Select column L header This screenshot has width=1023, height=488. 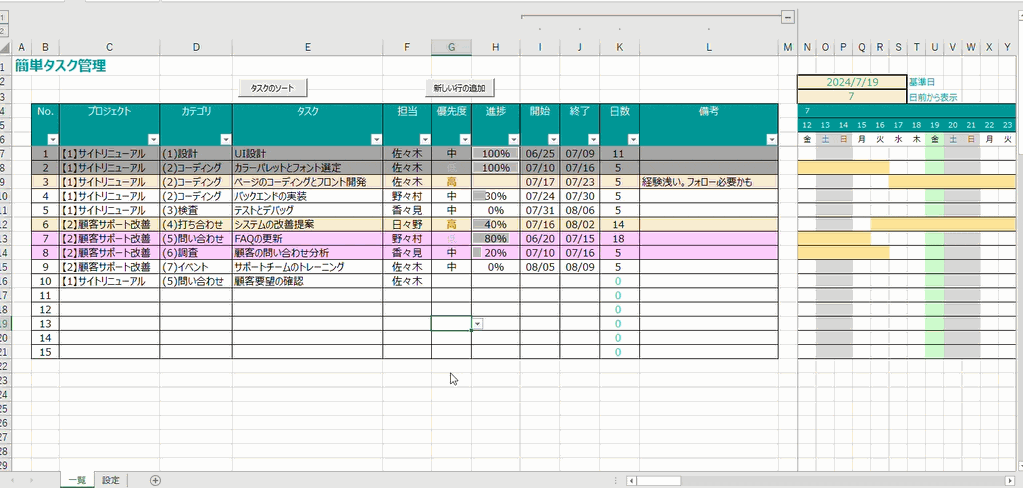coord(709,47)
